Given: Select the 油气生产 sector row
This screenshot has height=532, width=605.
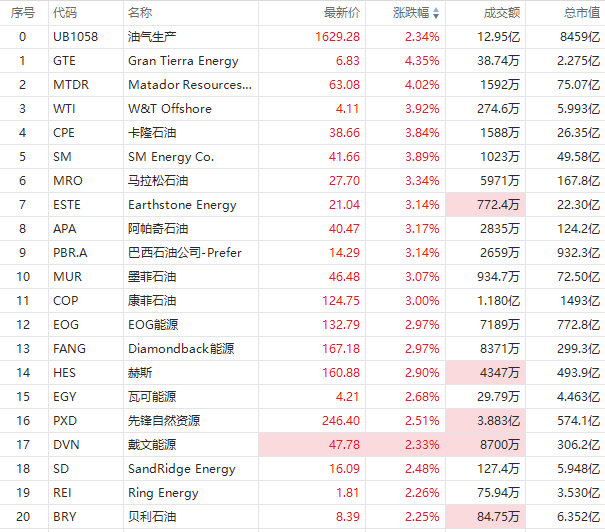Looking at the screenshot, I should (149, 37).
